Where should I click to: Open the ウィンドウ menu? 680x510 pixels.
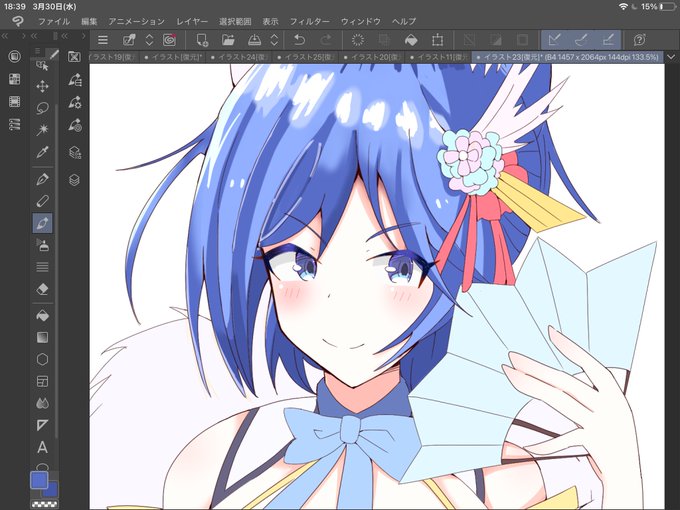pos(360,21)
